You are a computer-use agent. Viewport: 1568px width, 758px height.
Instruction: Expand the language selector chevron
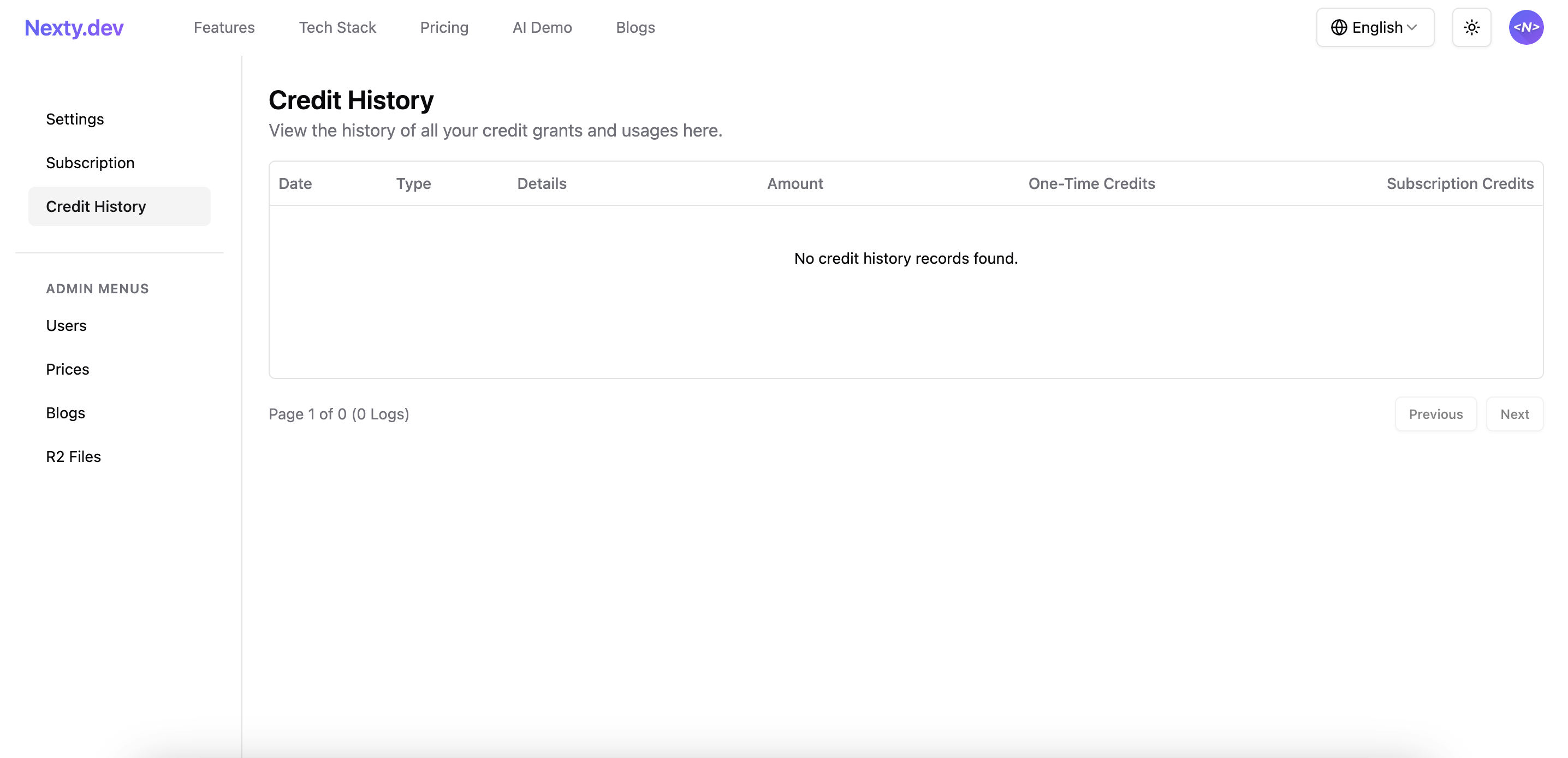[1412, 27]
